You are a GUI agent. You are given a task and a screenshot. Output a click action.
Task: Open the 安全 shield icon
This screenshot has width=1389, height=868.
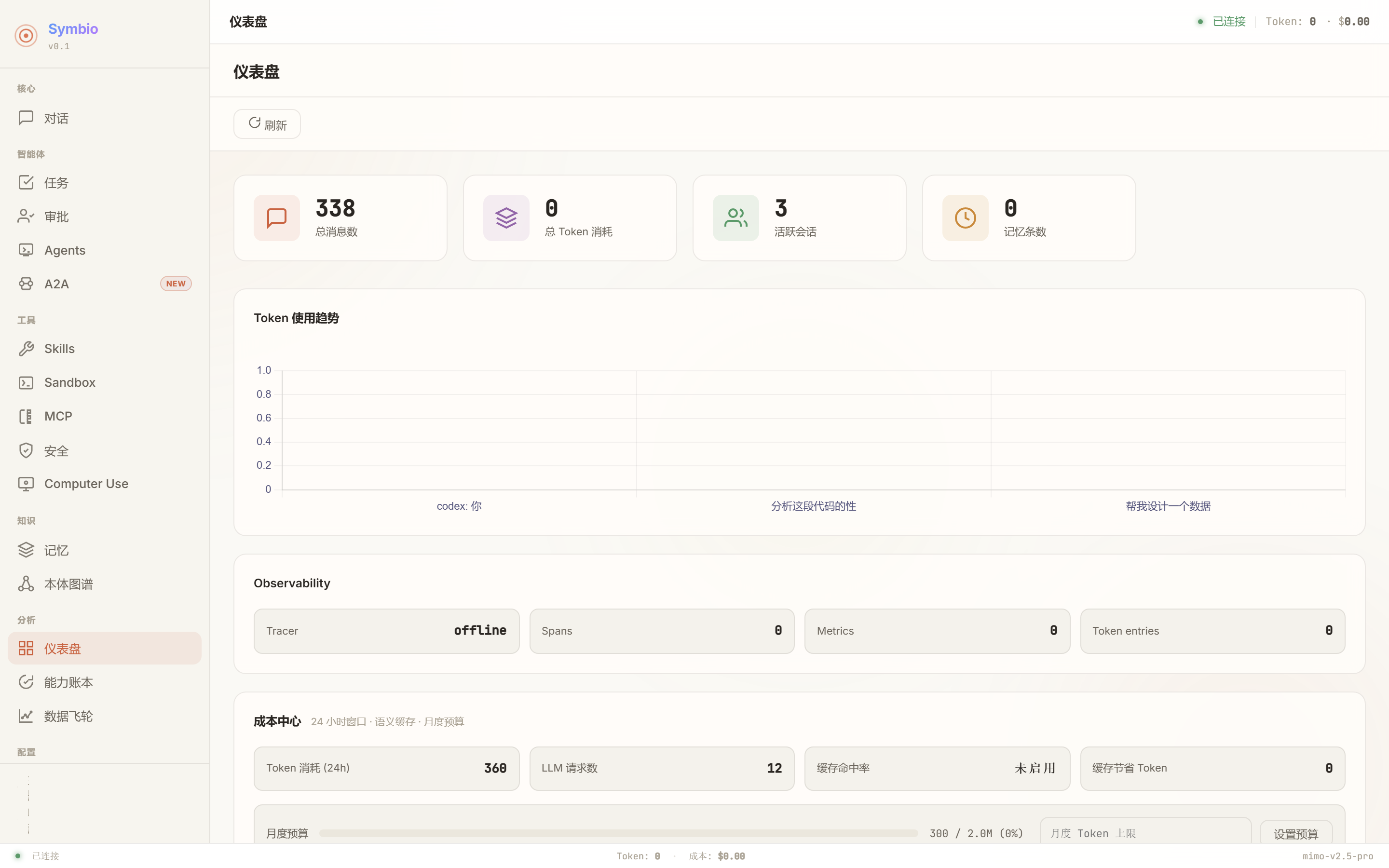26,450
